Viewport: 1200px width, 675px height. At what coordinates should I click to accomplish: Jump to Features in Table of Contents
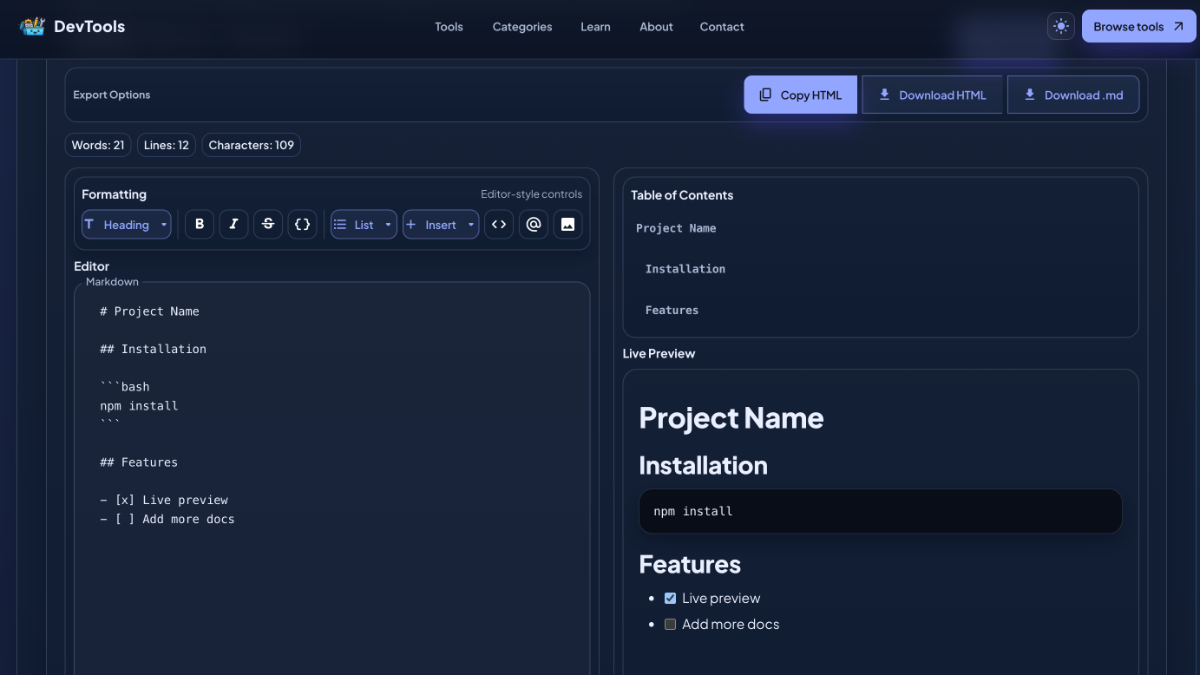(672, 310)
